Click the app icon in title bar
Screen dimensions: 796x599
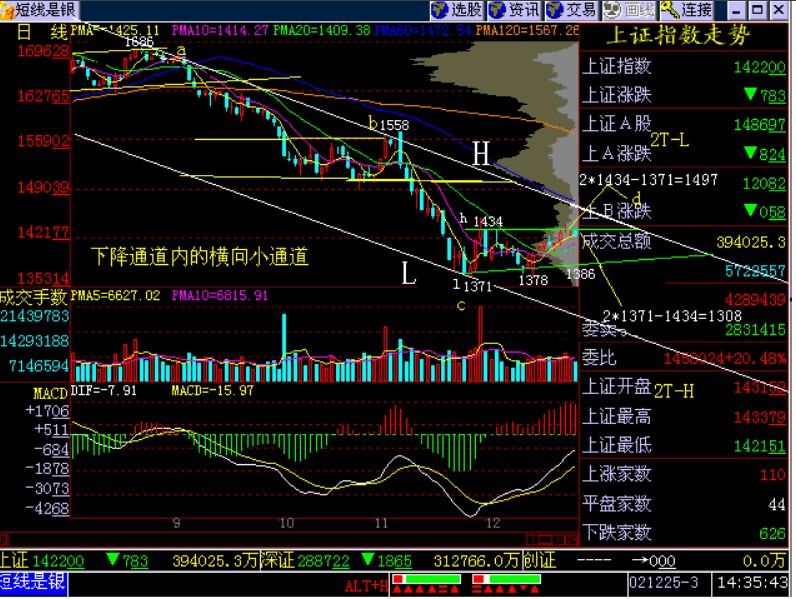click(x=7, y=10)
